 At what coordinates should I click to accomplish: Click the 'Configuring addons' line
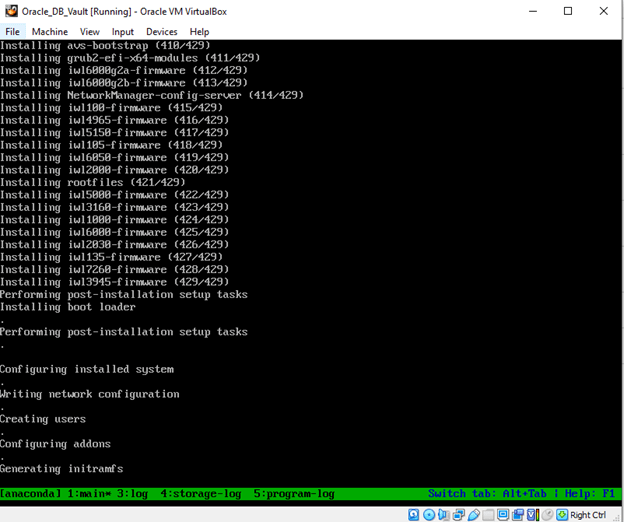coord(55,444)
